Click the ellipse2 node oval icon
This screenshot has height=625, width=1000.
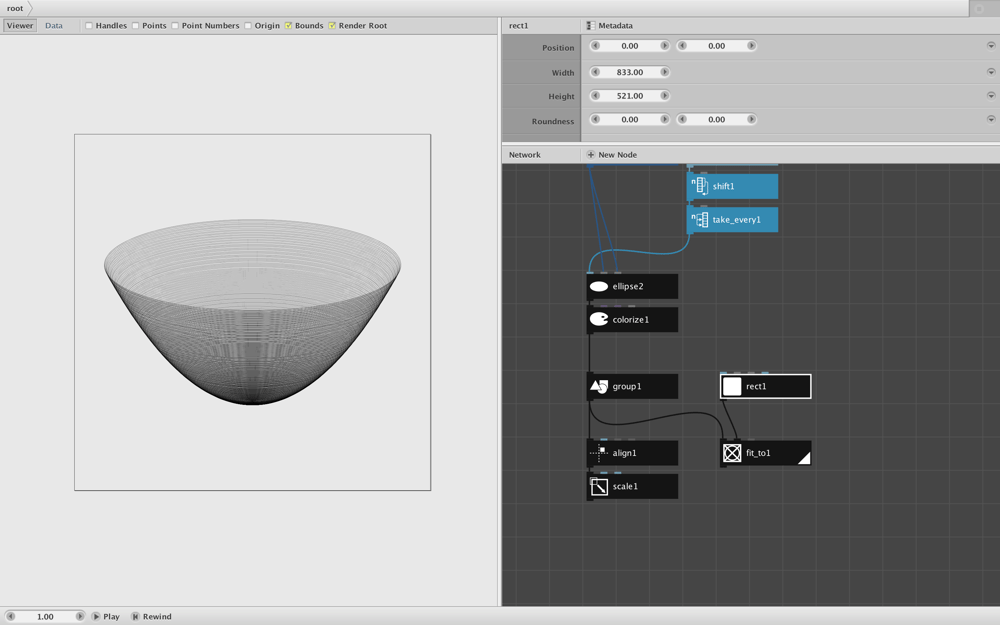click(599, 286)
